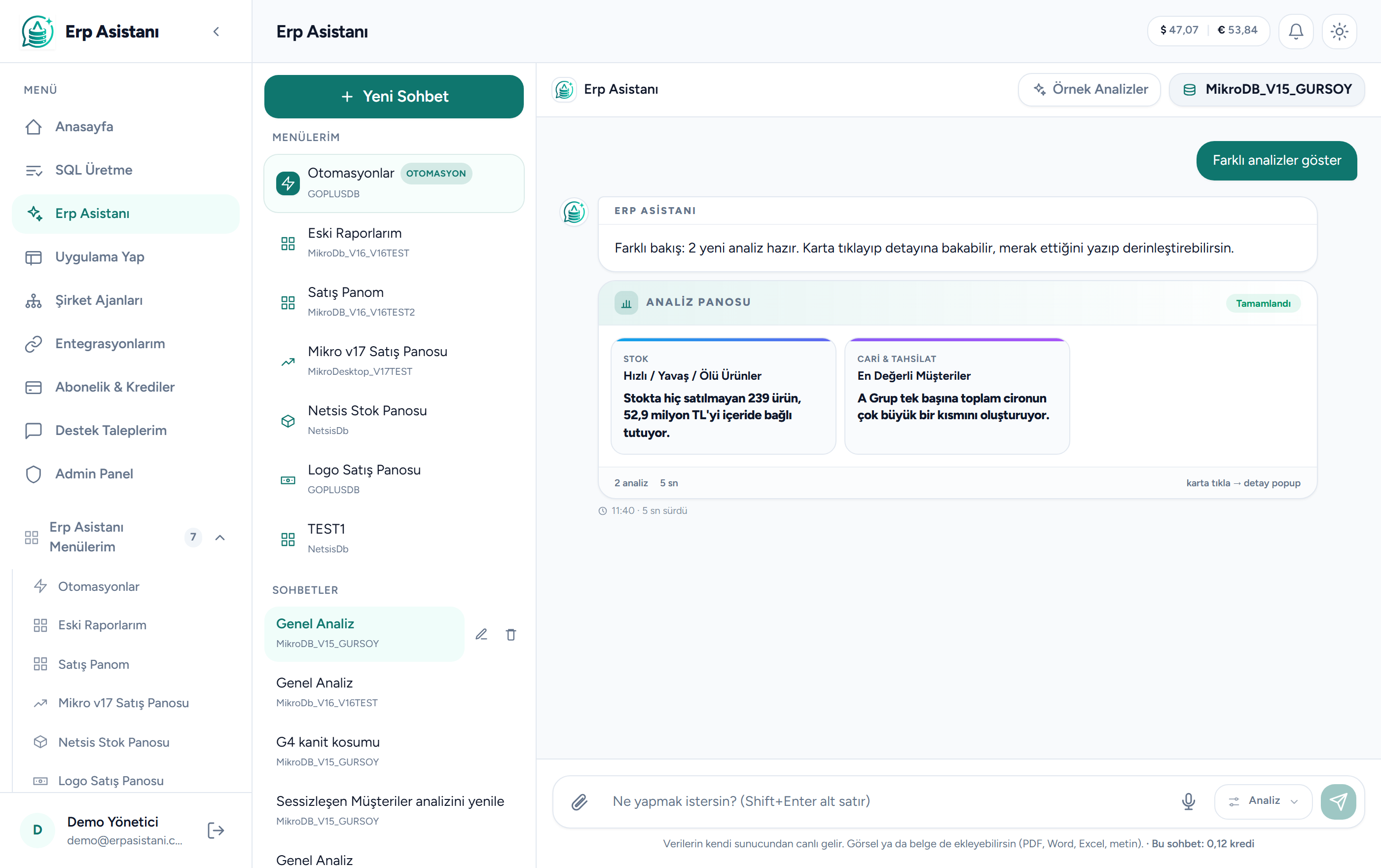Open Mikro v17 Satış Panosu trend icon
Image resolution: width=1381 pixels, height=868 pixels.
point(288,362)
